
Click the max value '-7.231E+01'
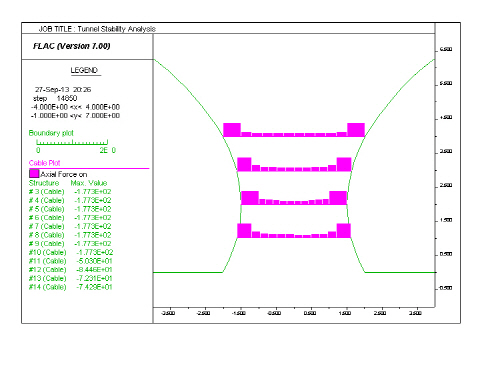[94, 278]
